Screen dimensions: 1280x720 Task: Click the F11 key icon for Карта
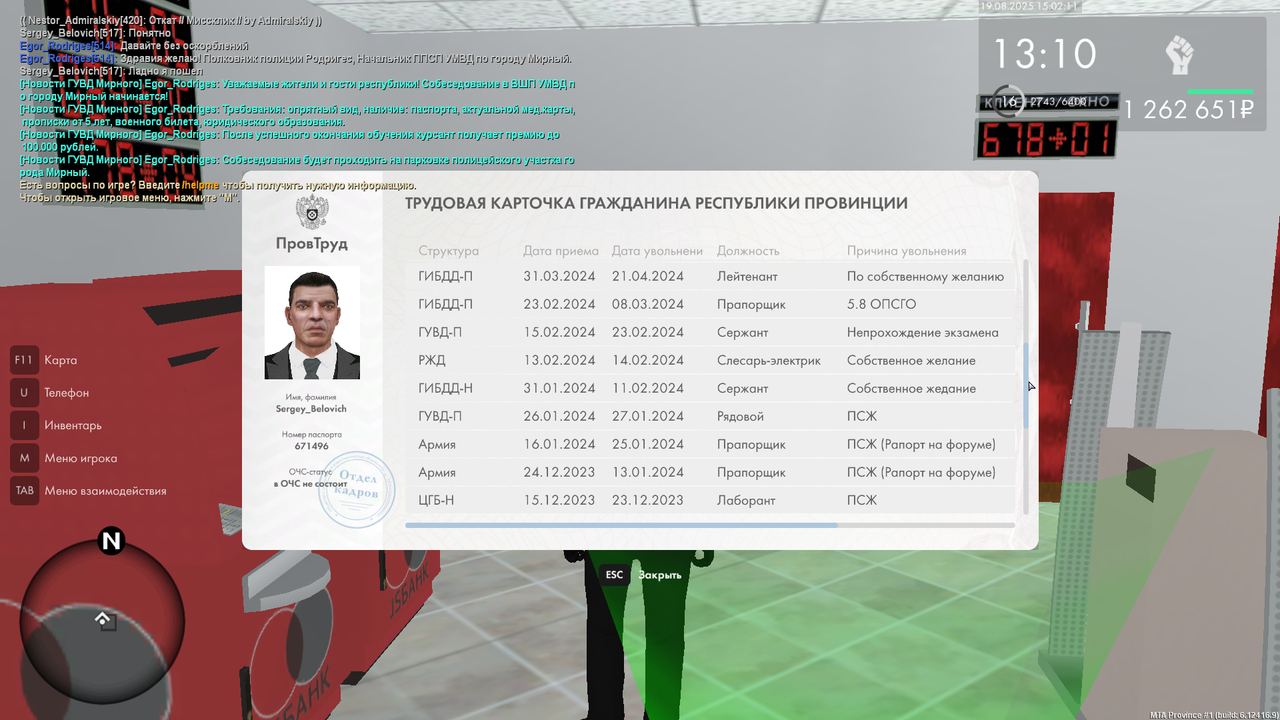tap(24, 360)
